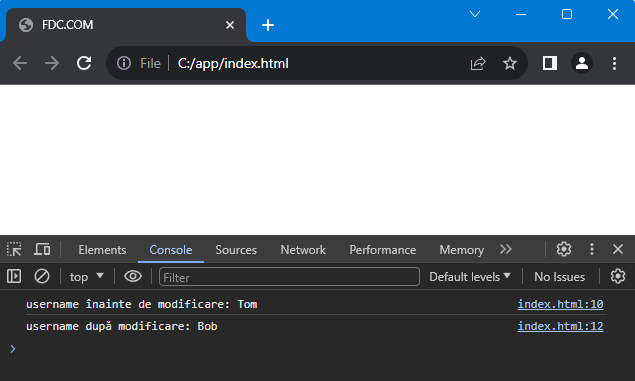Share this page icon in address bar
The width and height of the screenshot is (635, 381).
point(478,64)
